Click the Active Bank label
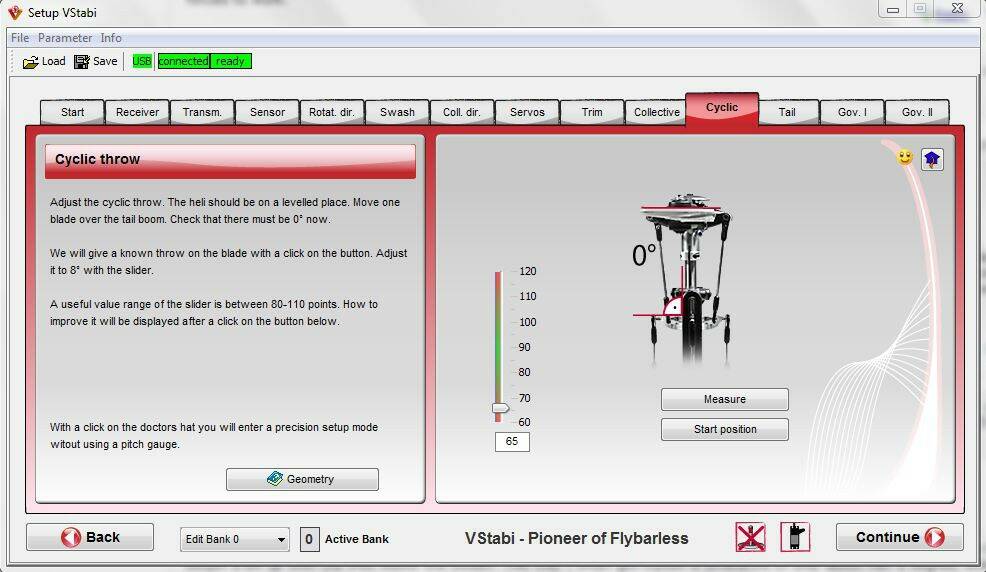The image size is (986, 572). point(357,539)
